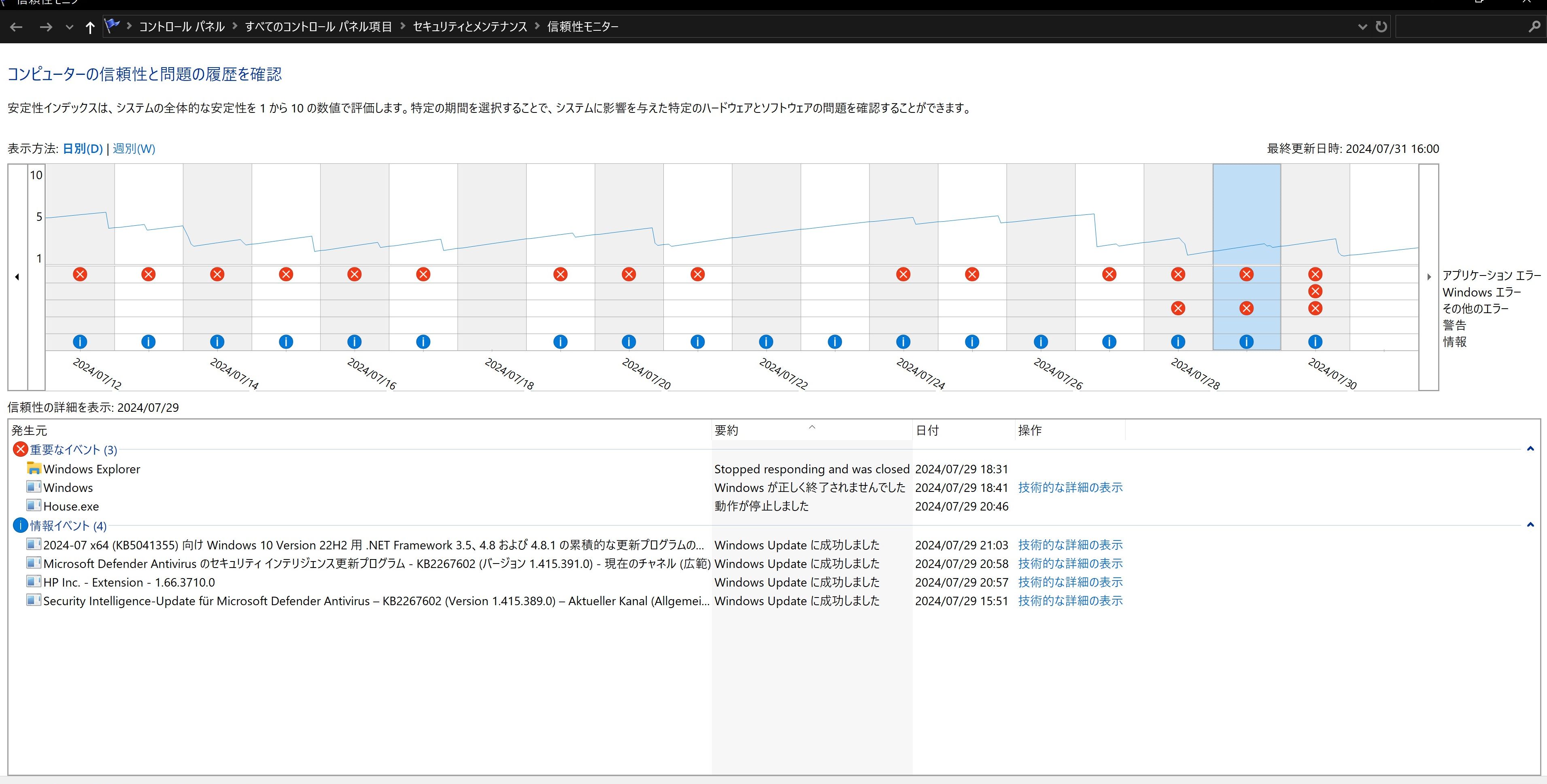
Task: Click application error icon for 2024/07/12
Action: pos(80,274)
